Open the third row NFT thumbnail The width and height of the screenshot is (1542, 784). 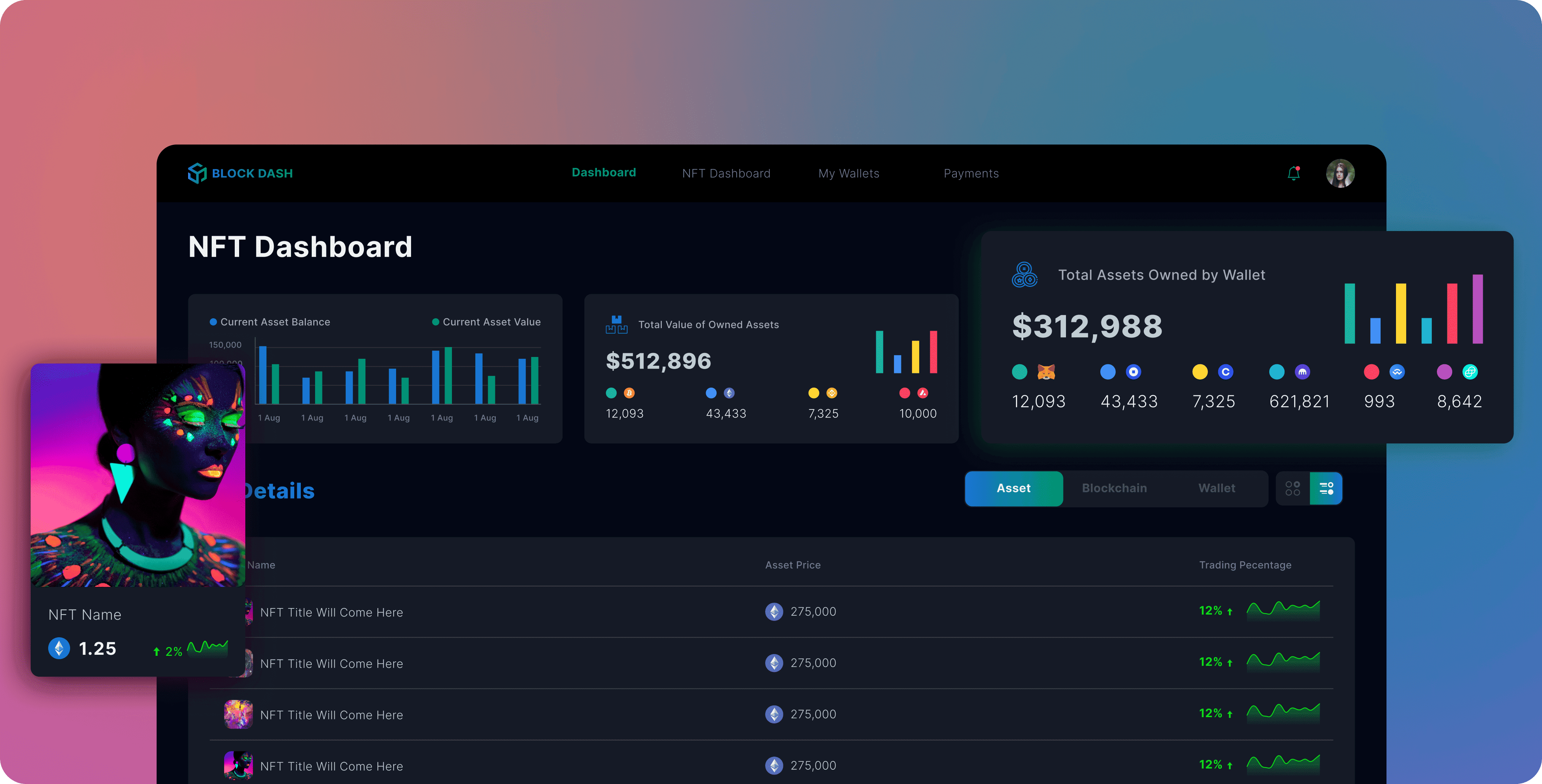[238, 715]
